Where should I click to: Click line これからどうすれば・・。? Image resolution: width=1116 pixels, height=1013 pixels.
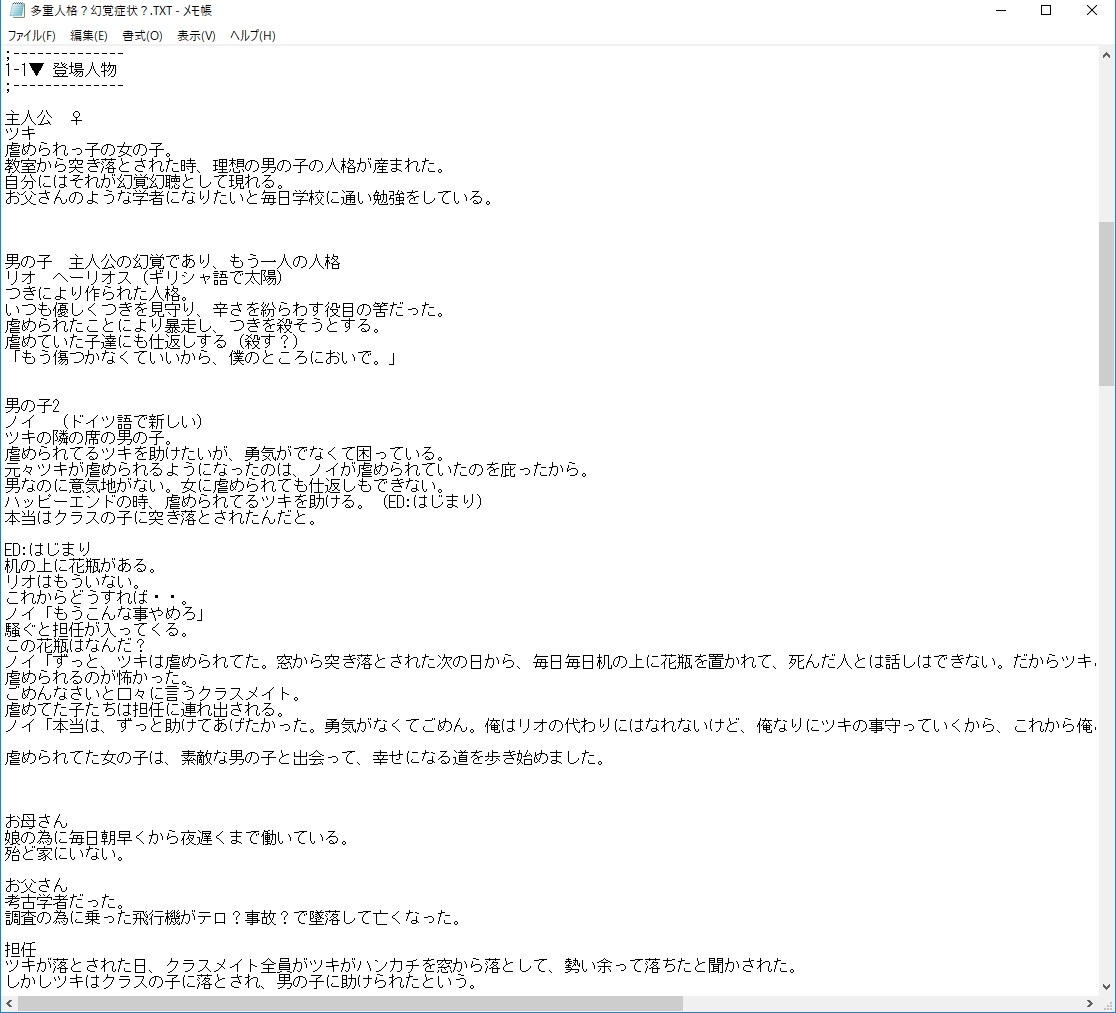coord(98,598)
